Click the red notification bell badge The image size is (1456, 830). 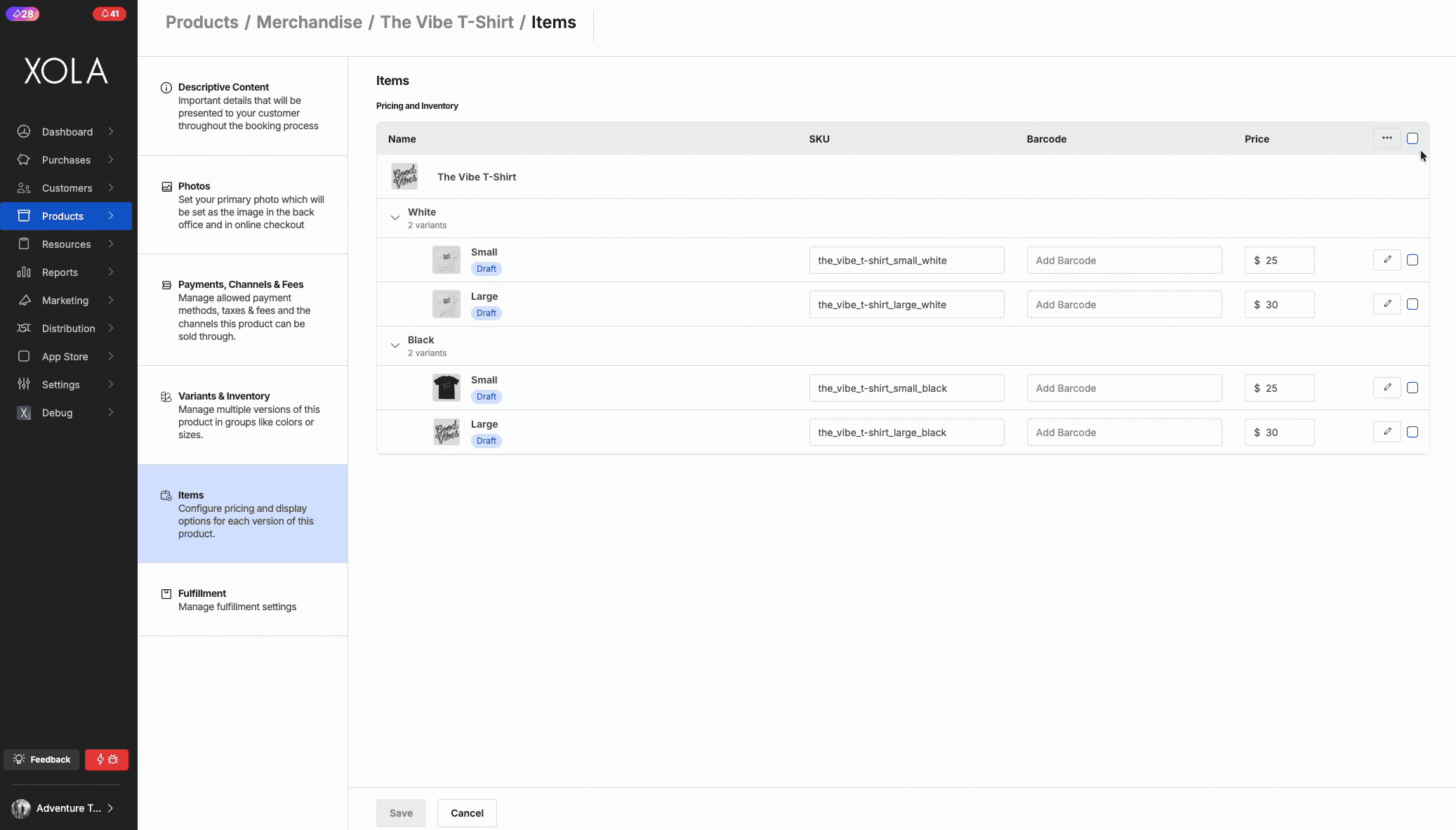click(x=110, y=13)
